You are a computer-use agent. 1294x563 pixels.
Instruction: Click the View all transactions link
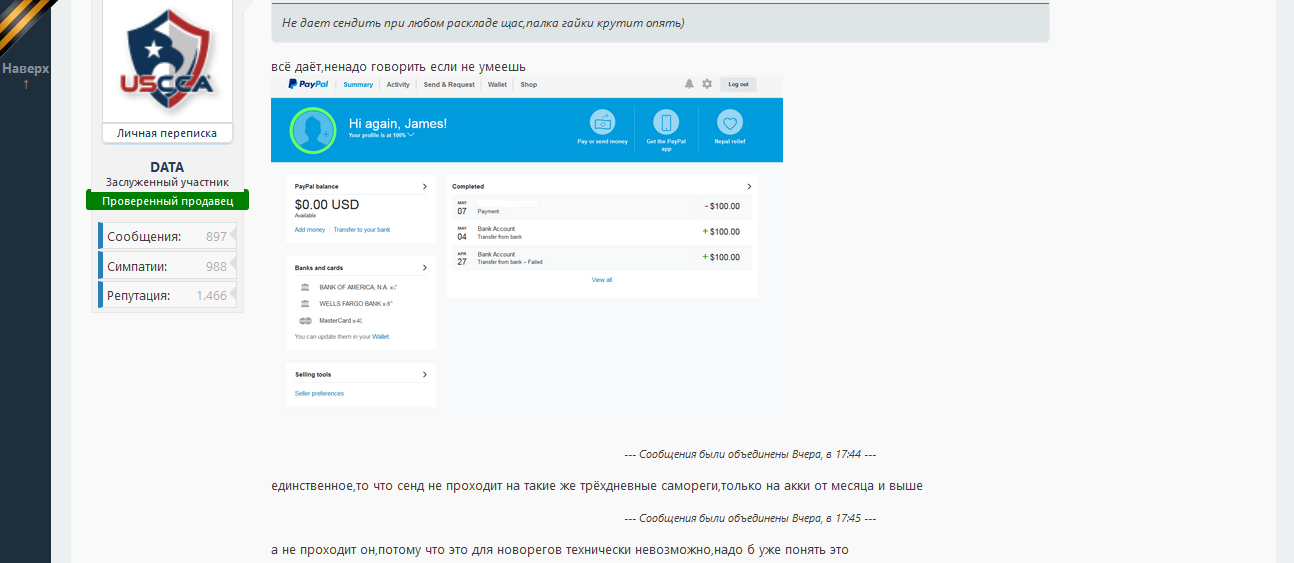(x=601, y=280)
